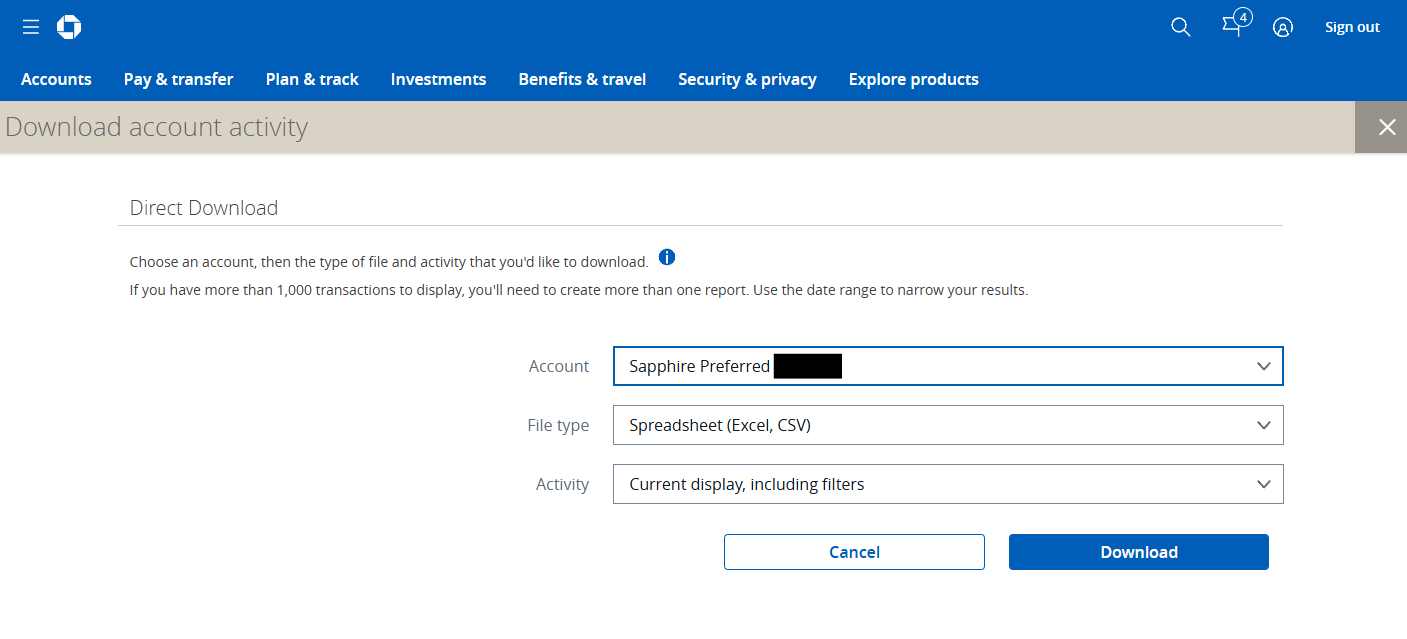Select the Security & privacy menu

[747, 79]
